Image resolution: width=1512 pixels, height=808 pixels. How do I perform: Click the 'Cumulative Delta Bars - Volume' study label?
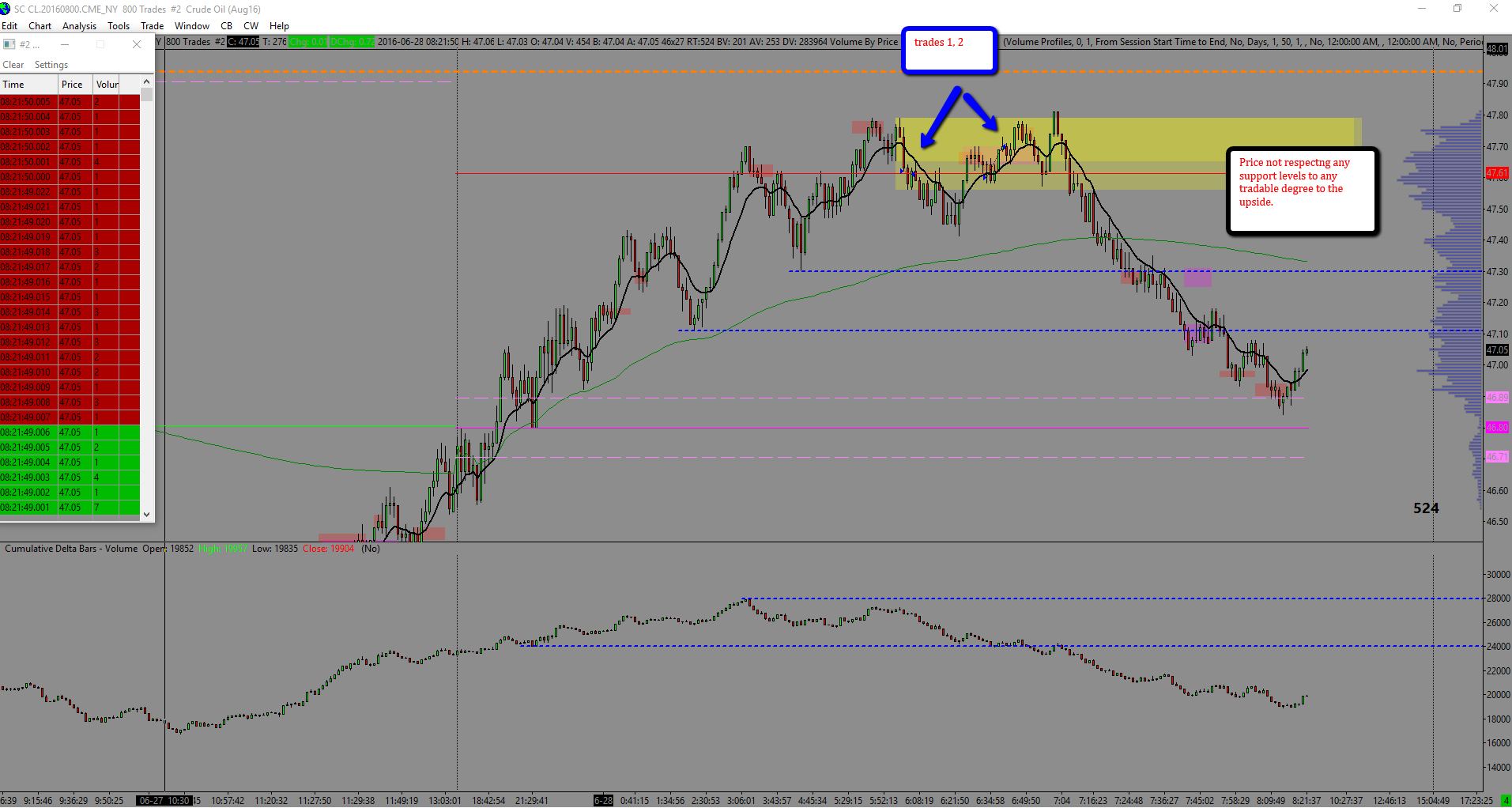71,549
